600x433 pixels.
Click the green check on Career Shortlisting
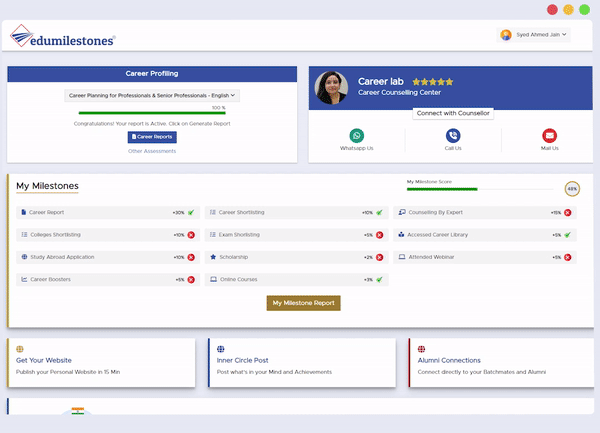[x=379, y=212]
